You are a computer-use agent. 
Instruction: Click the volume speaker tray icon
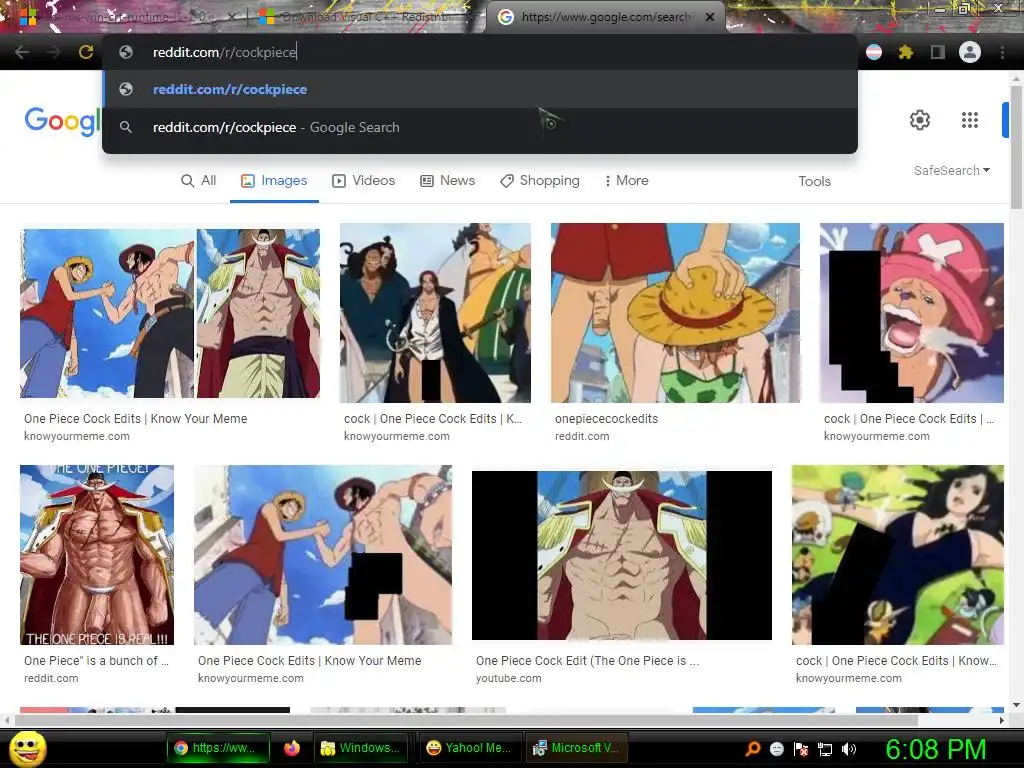pos(849,749)
